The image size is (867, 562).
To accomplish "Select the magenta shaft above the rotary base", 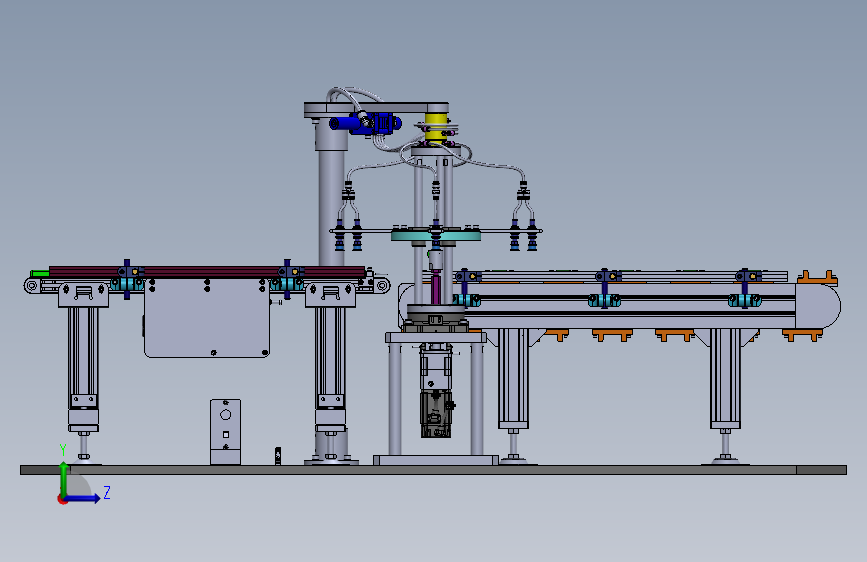I will pyautogui.click(x=436, y=289).
